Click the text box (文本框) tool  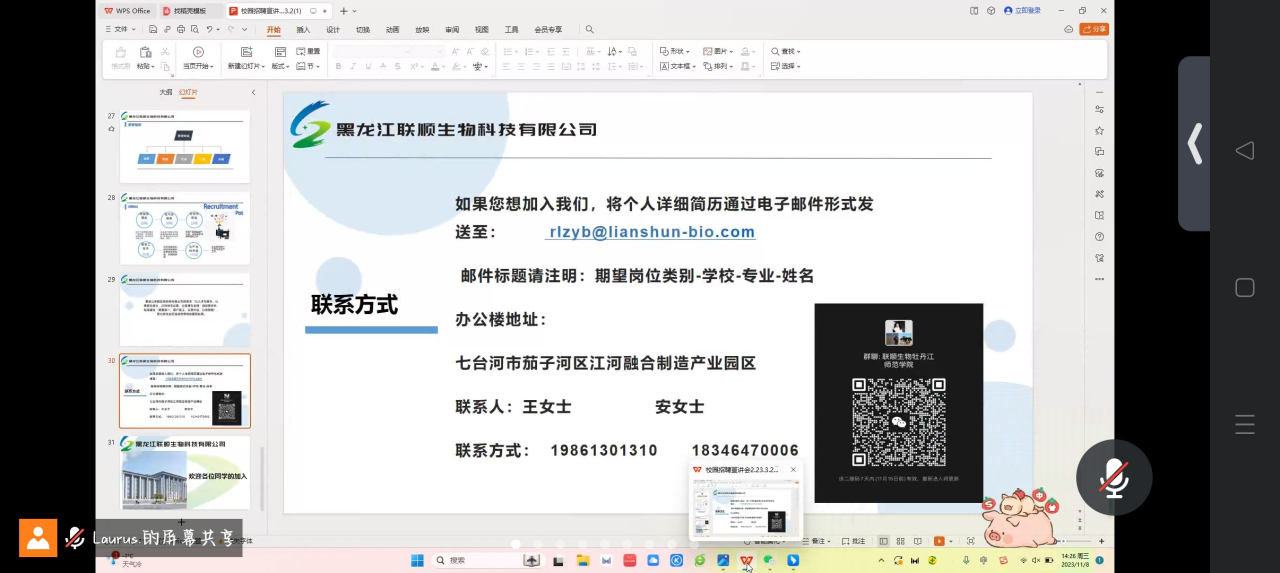[x=677, y=66]
